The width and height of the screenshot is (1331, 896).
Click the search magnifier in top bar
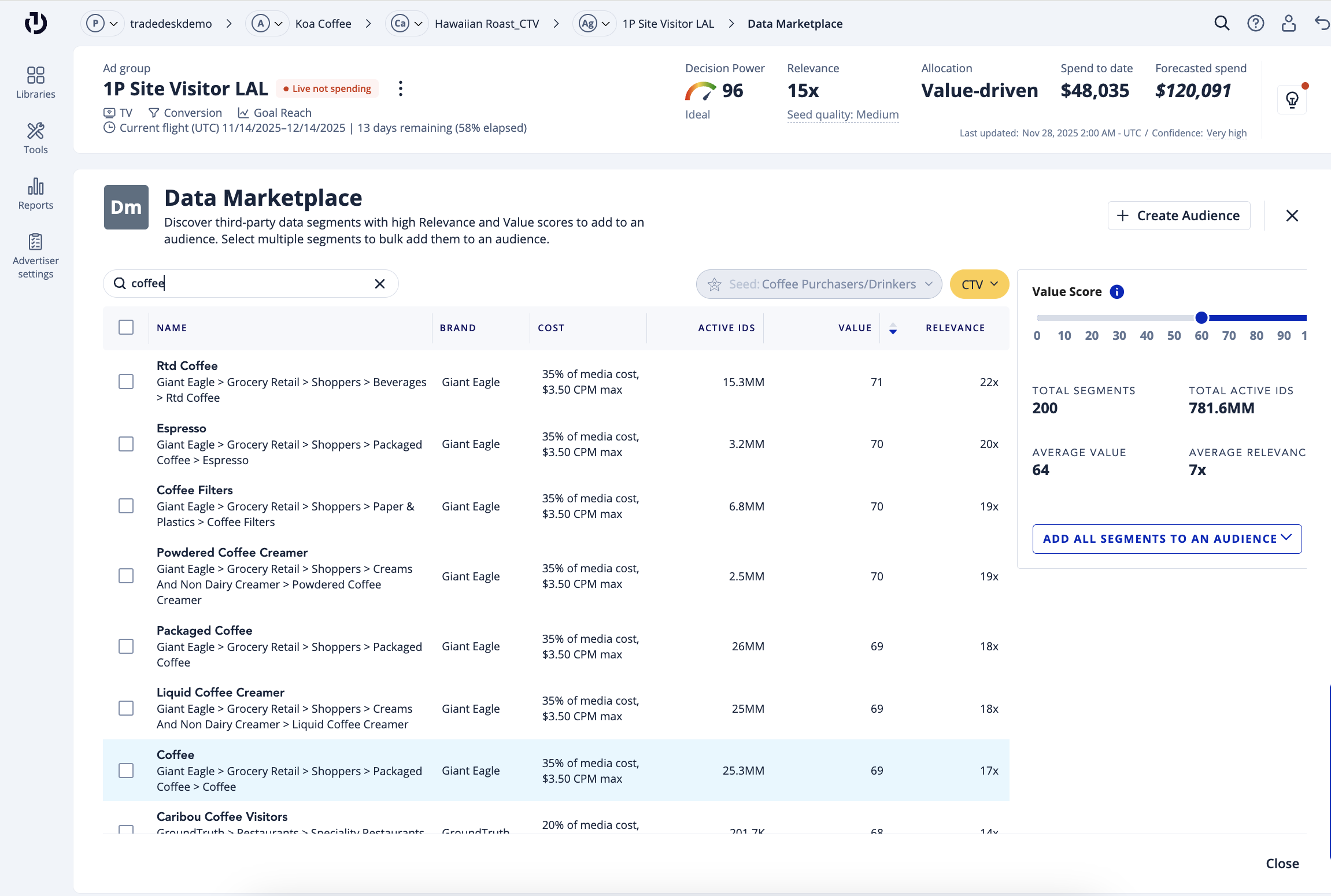tap(1222, 23)
